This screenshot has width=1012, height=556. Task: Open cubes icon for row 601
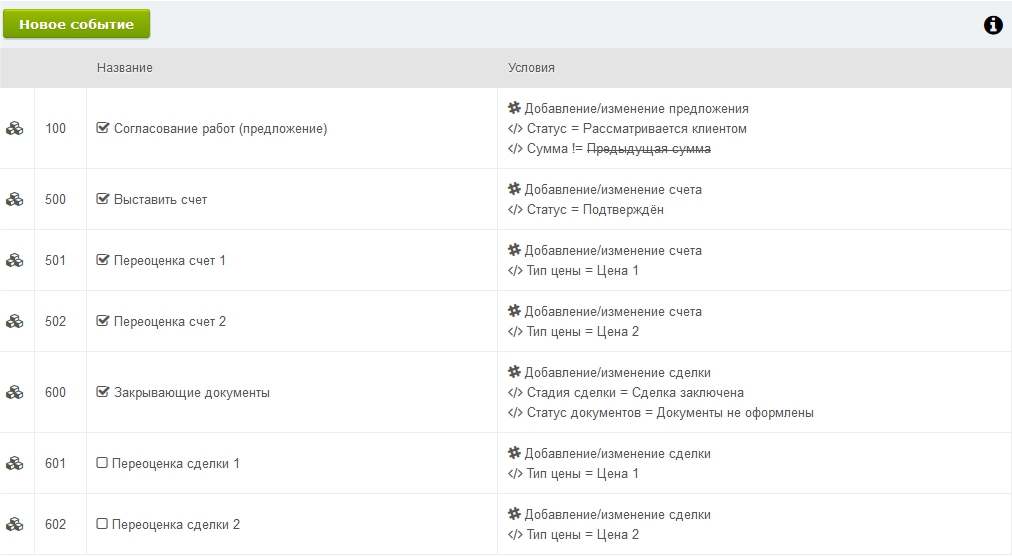15,463
